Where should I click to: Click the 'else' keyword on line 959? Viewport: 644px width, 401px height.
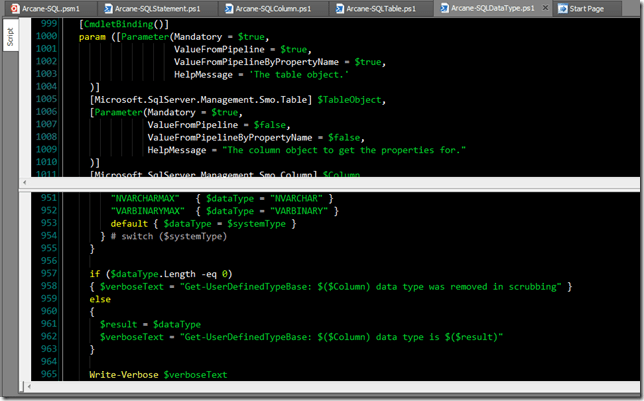[100, 299]
